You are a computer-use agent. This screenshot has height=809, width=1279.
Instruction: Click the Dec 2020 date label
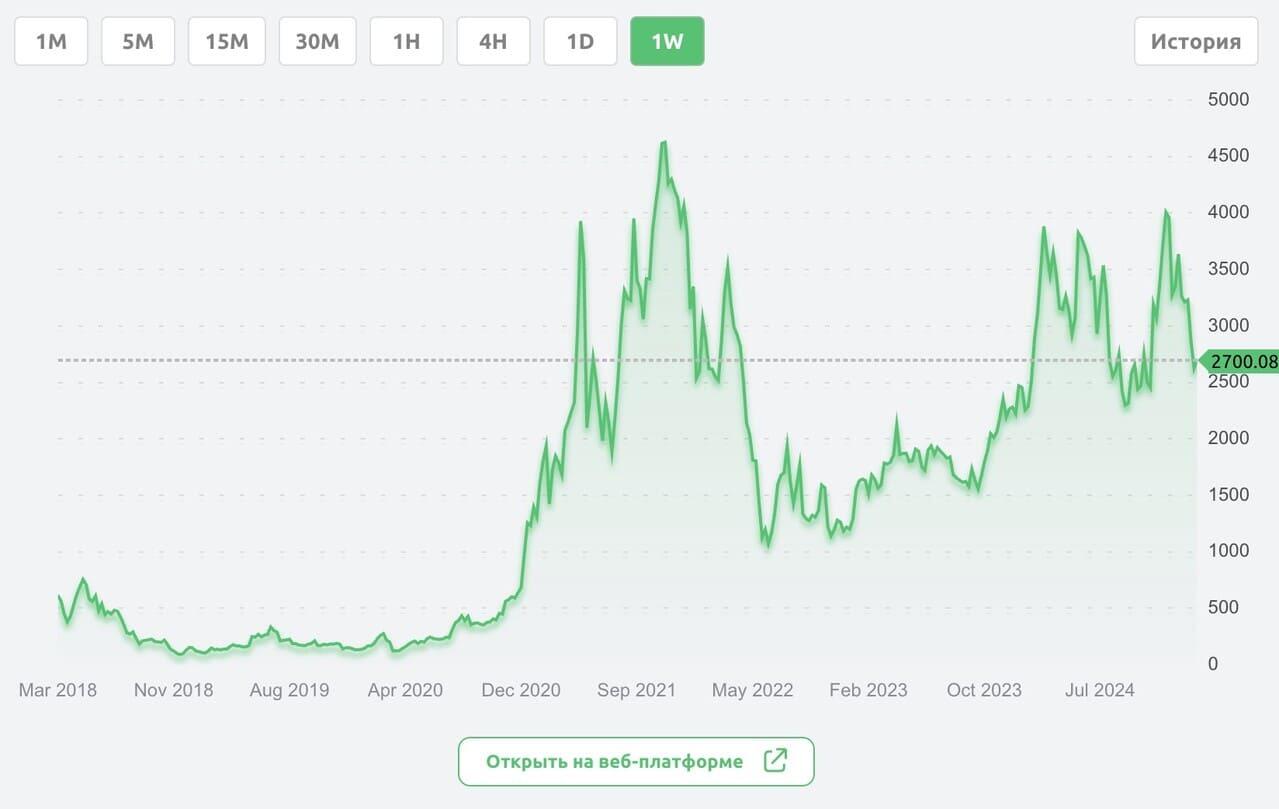pyautogui.click(x=520, y=690)
